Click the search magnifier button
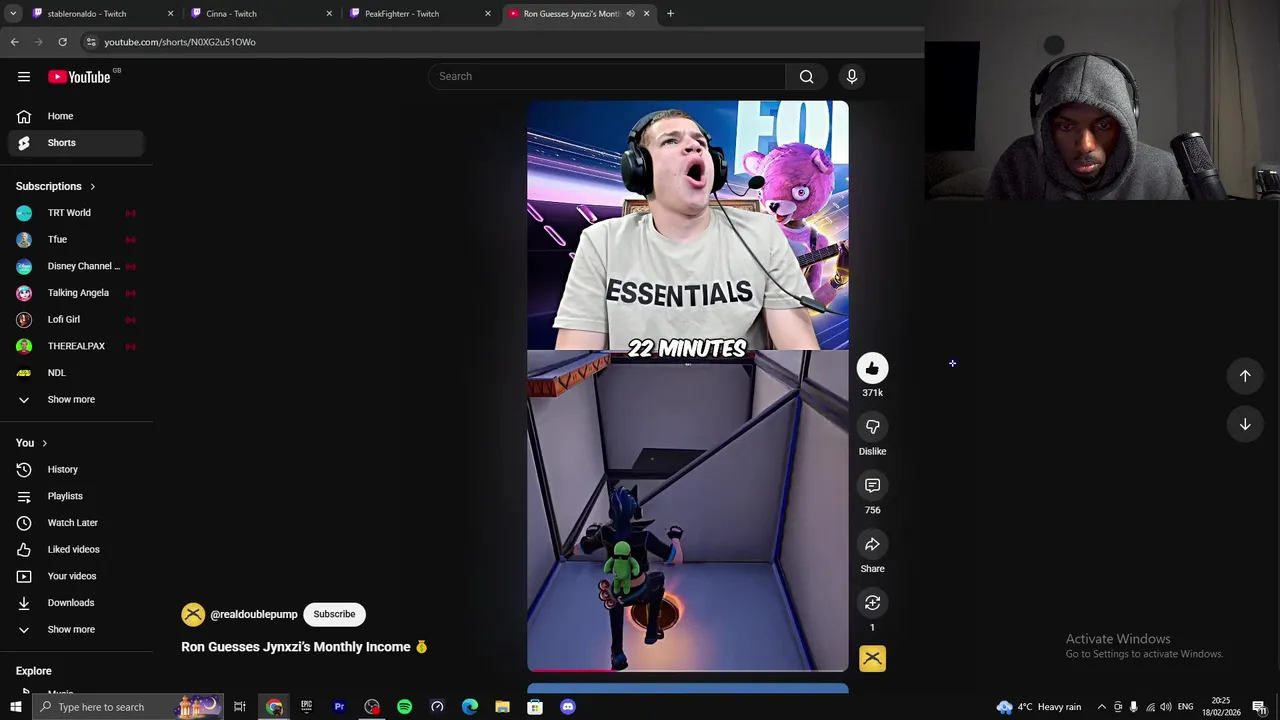The height and width of the screenshot is (720, 1280). tap(806, 76)
